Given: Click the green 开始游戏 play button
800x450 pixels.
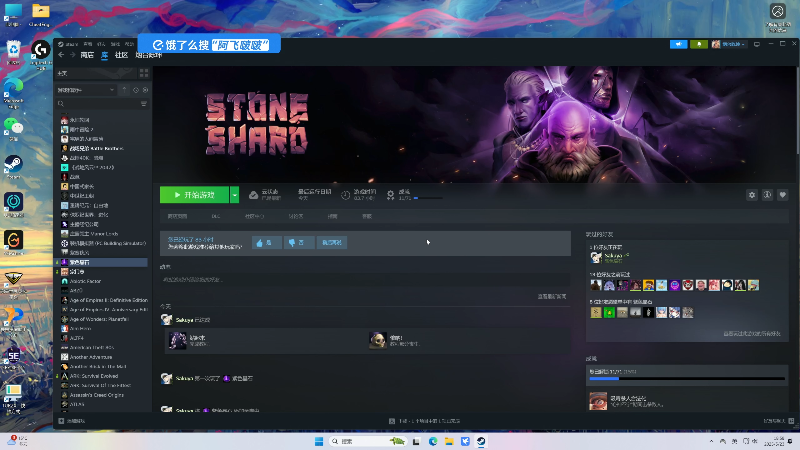Looking at the screenshot, I should coord(194,195).
